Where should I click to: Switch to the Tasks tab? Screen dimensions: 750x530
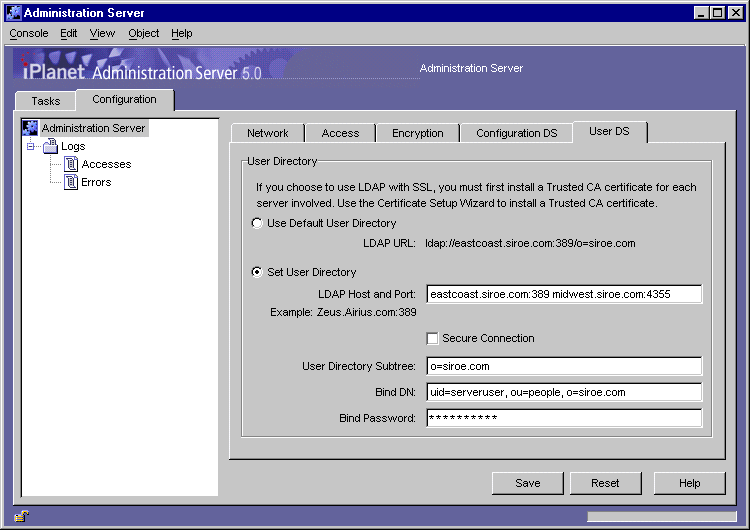click(45, 101)
